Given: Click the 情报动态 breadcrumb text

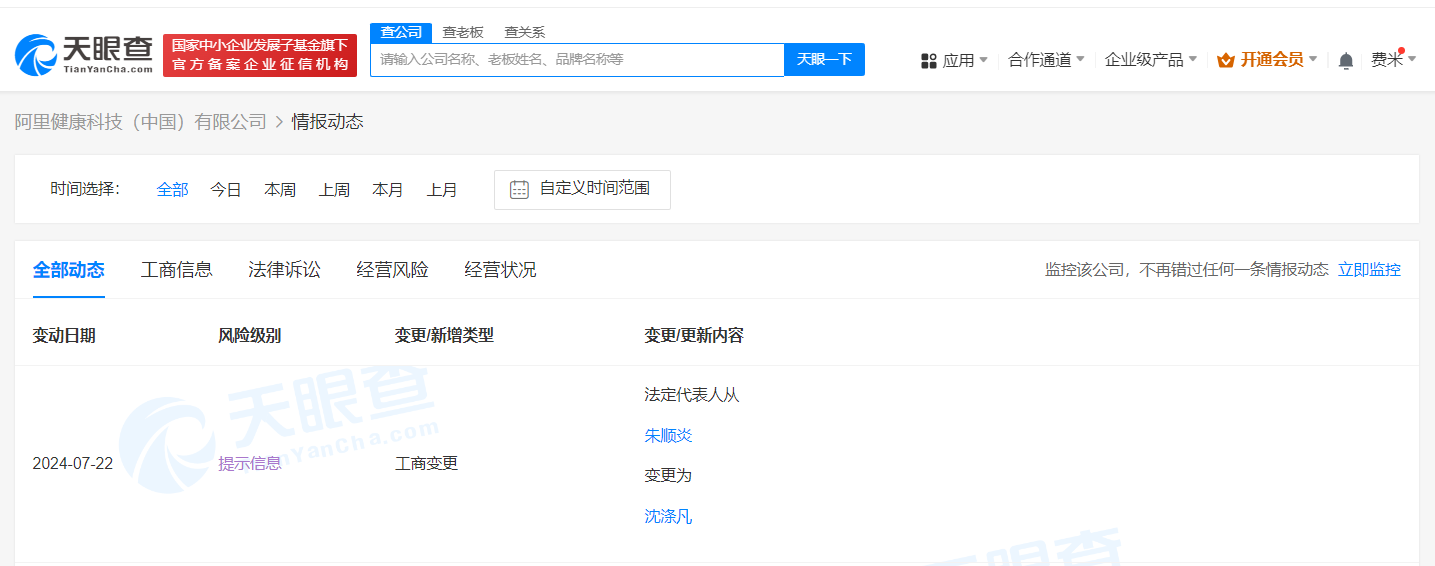Looking at the screenshot, I should [327, 122].
